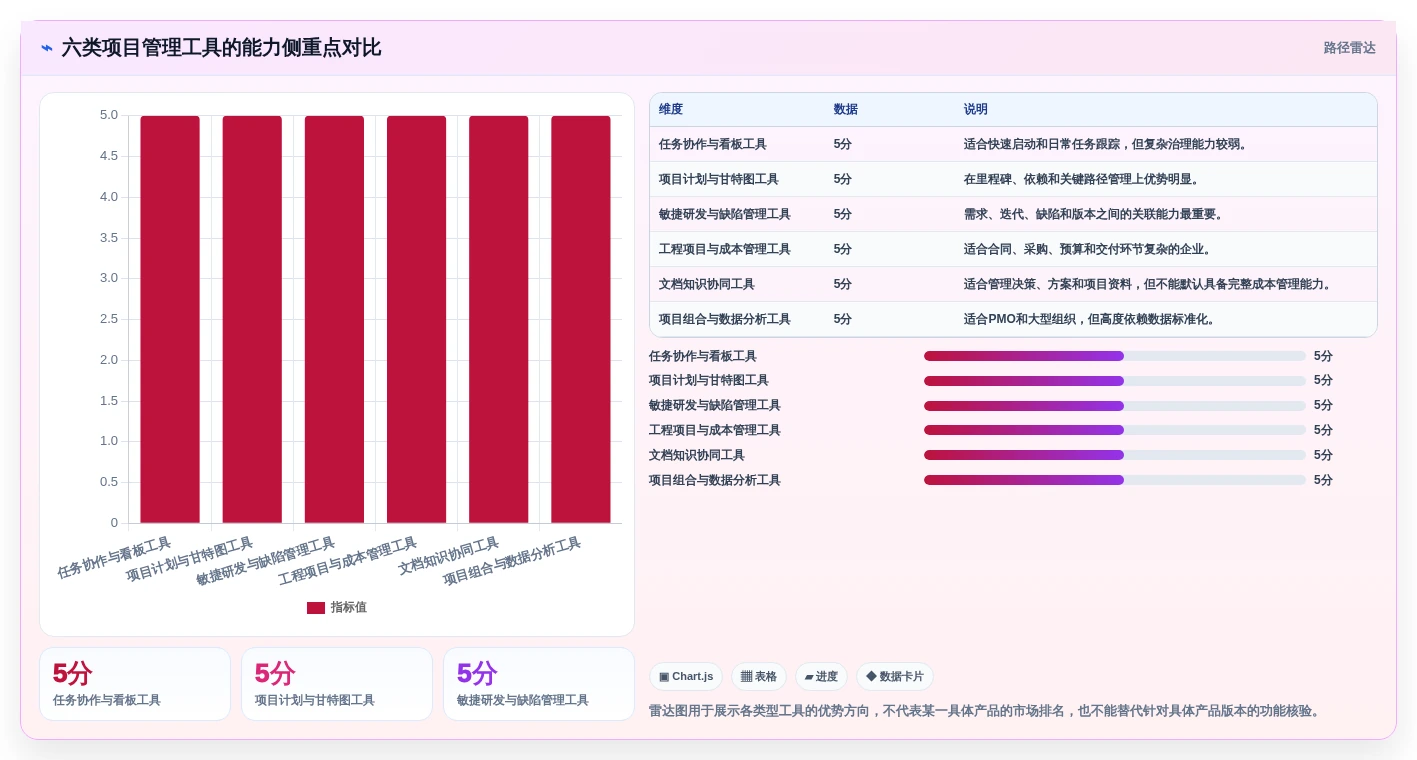Click the 5分 cell in the 文档知识协同工具 table row

(843, 284)
